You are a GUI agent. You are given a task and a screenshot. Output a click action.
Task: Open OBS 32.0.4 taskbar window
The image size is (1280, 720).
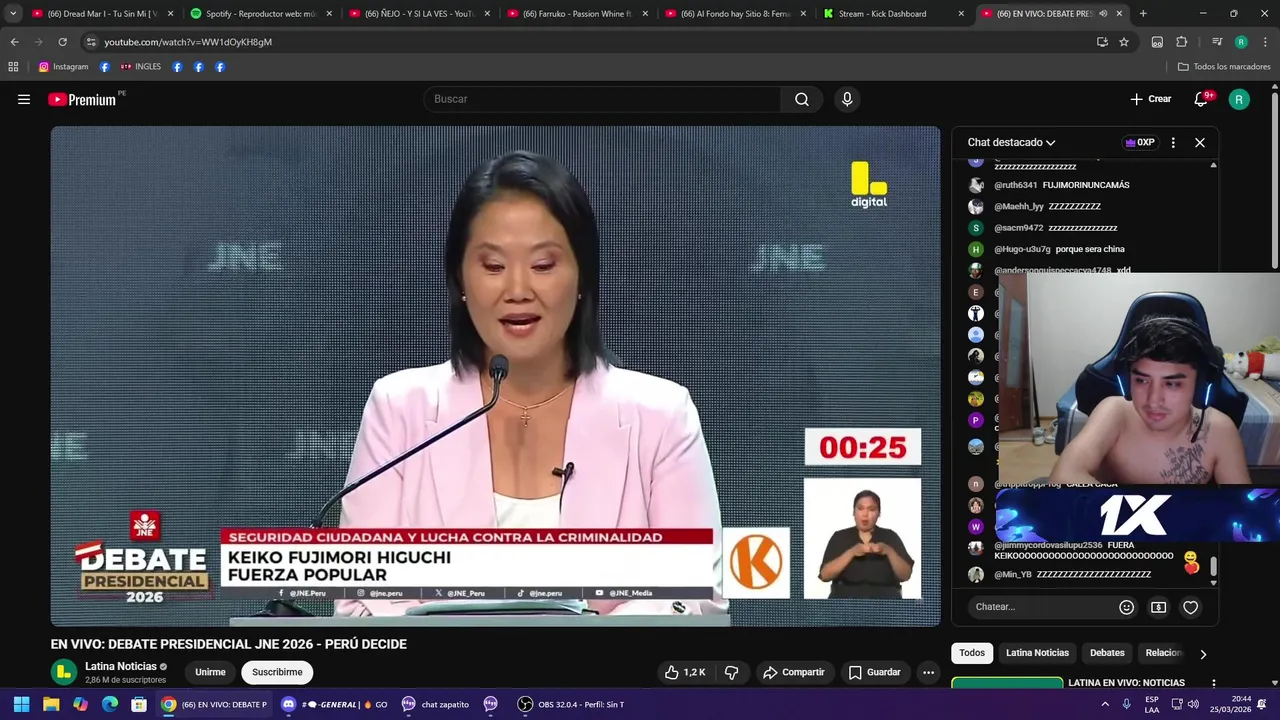[570, 704]
